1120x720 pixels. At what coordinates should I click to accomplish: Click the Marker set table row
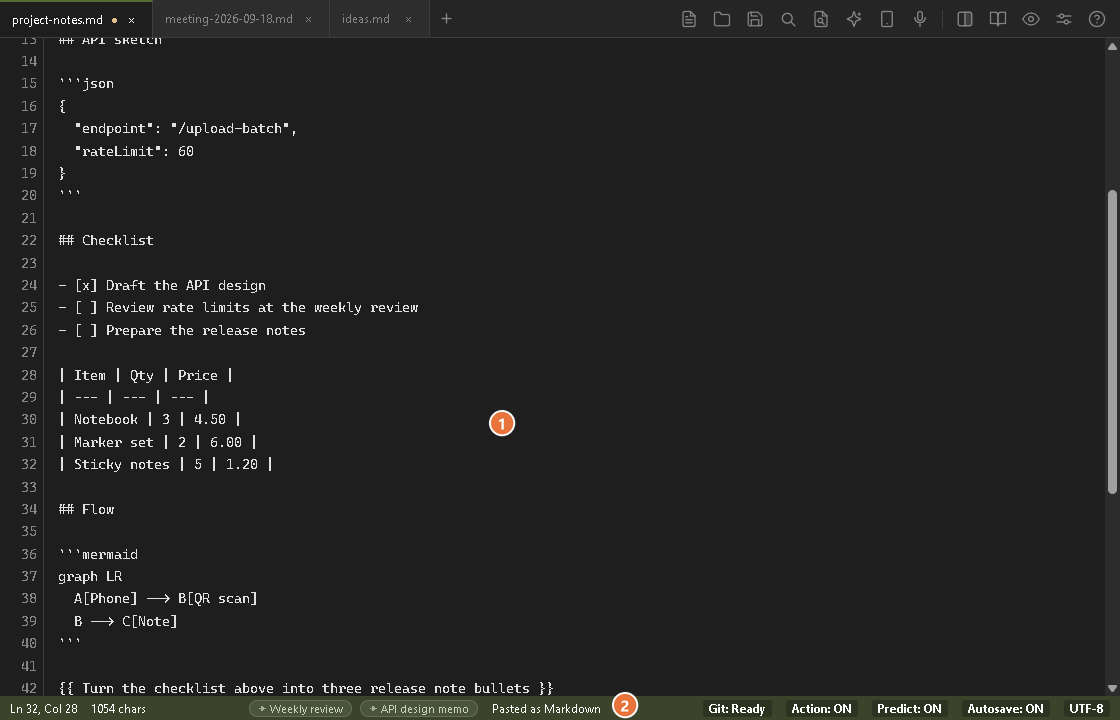pyautogui.click(x=158, y=441)
